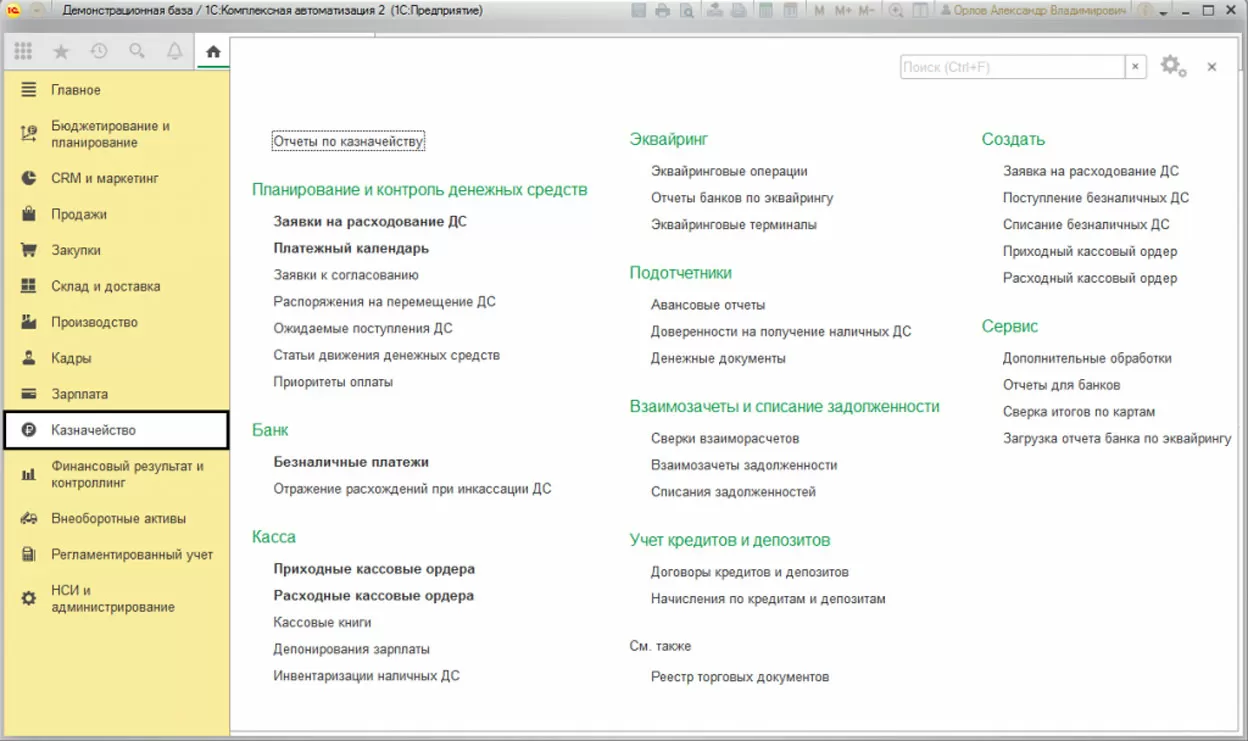
Task: Click the info icon next to user name
Action: [1144, 10]
